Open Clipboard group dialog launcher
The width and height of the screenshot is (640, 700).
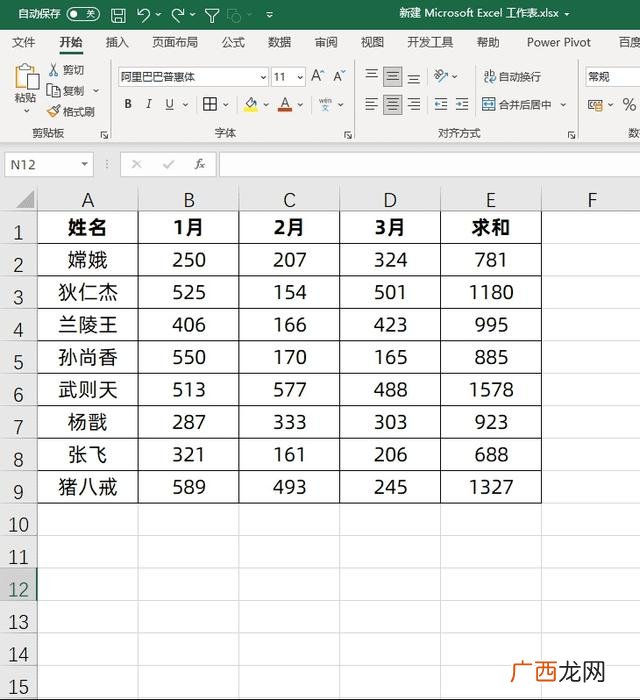[x=104, y=135]
